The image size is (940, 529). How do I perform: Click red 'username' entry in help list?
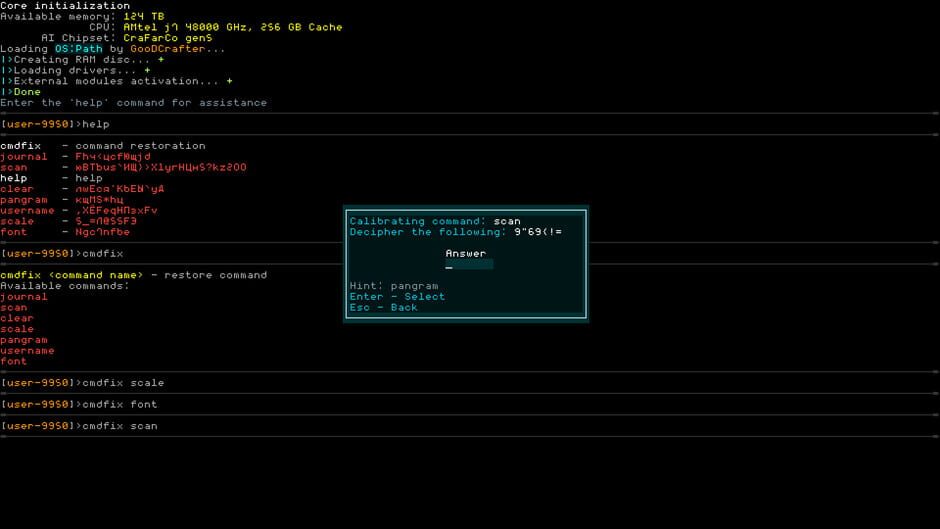point(28,211)
